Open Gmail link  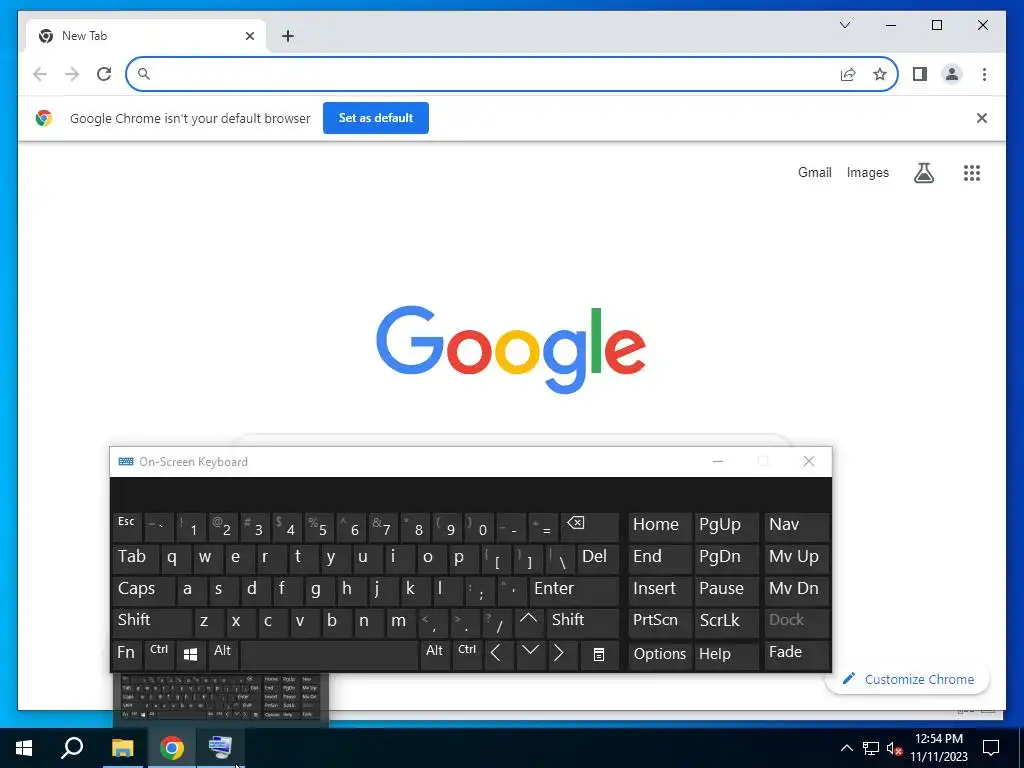point(814,172)
